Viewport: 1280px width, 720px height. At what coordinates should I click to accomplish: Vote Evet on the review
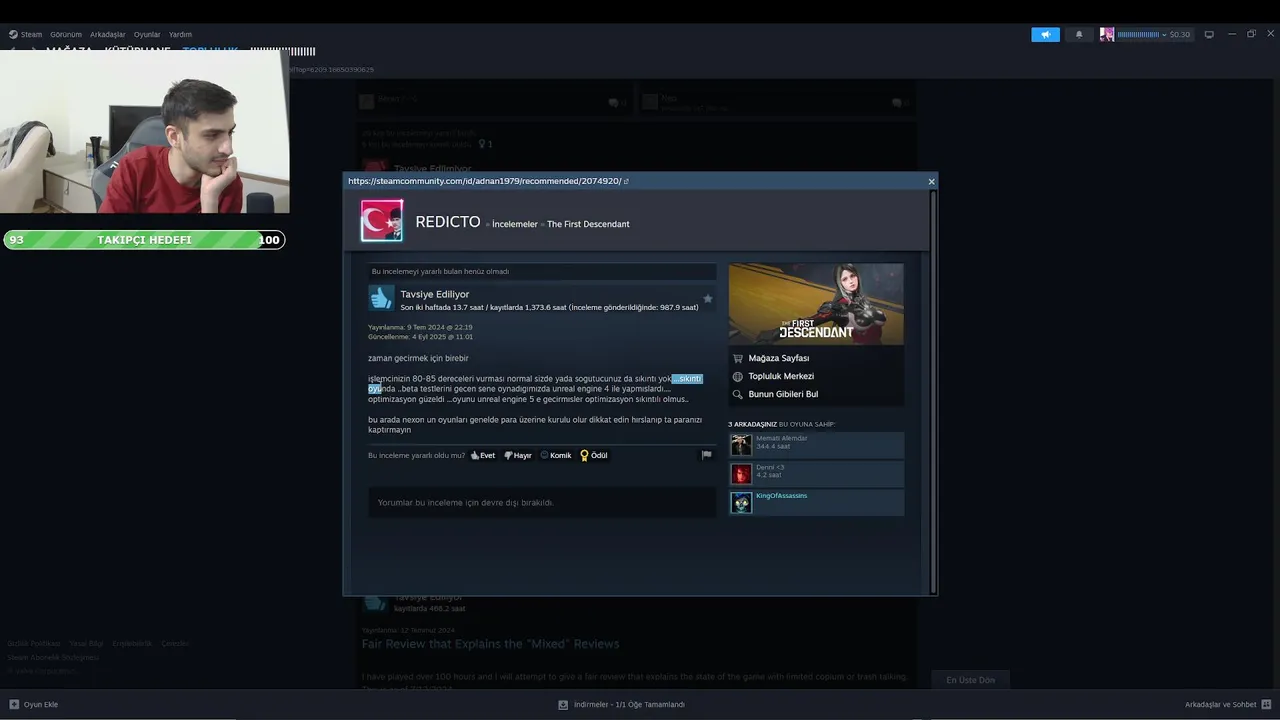coord(483,455)
